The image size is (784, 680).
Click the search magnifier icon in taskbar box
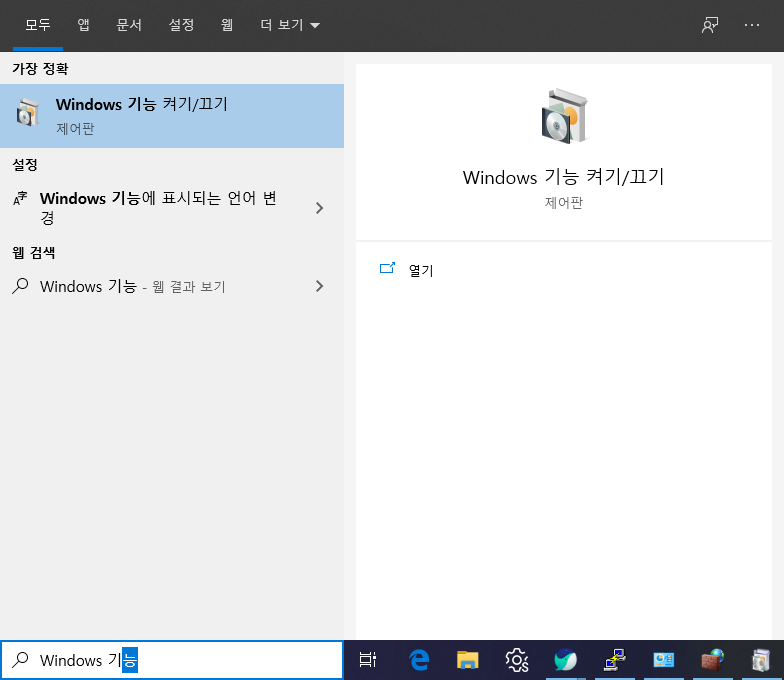point(20,660)
